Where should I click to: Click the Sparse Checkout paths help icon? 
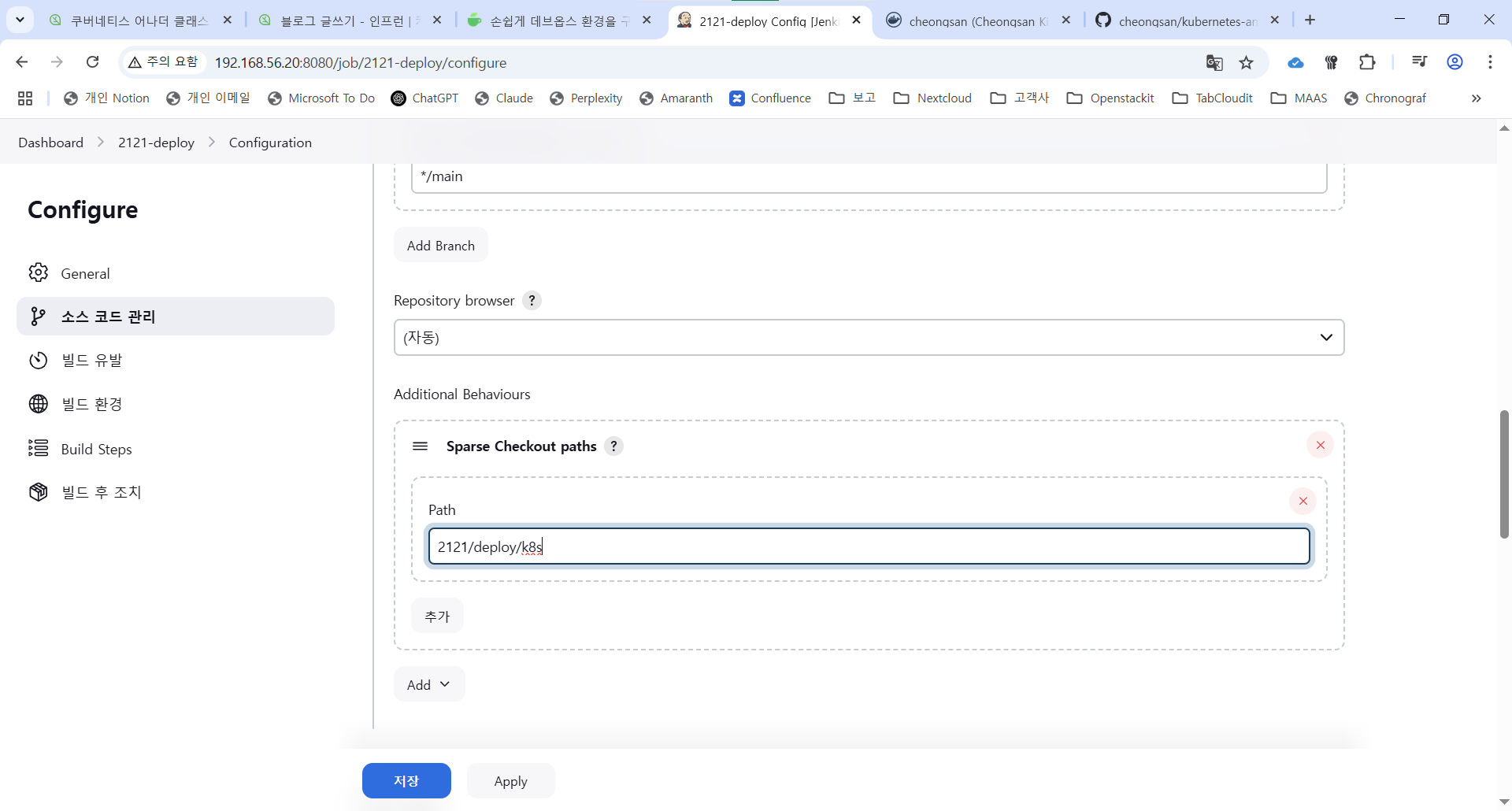614,446
